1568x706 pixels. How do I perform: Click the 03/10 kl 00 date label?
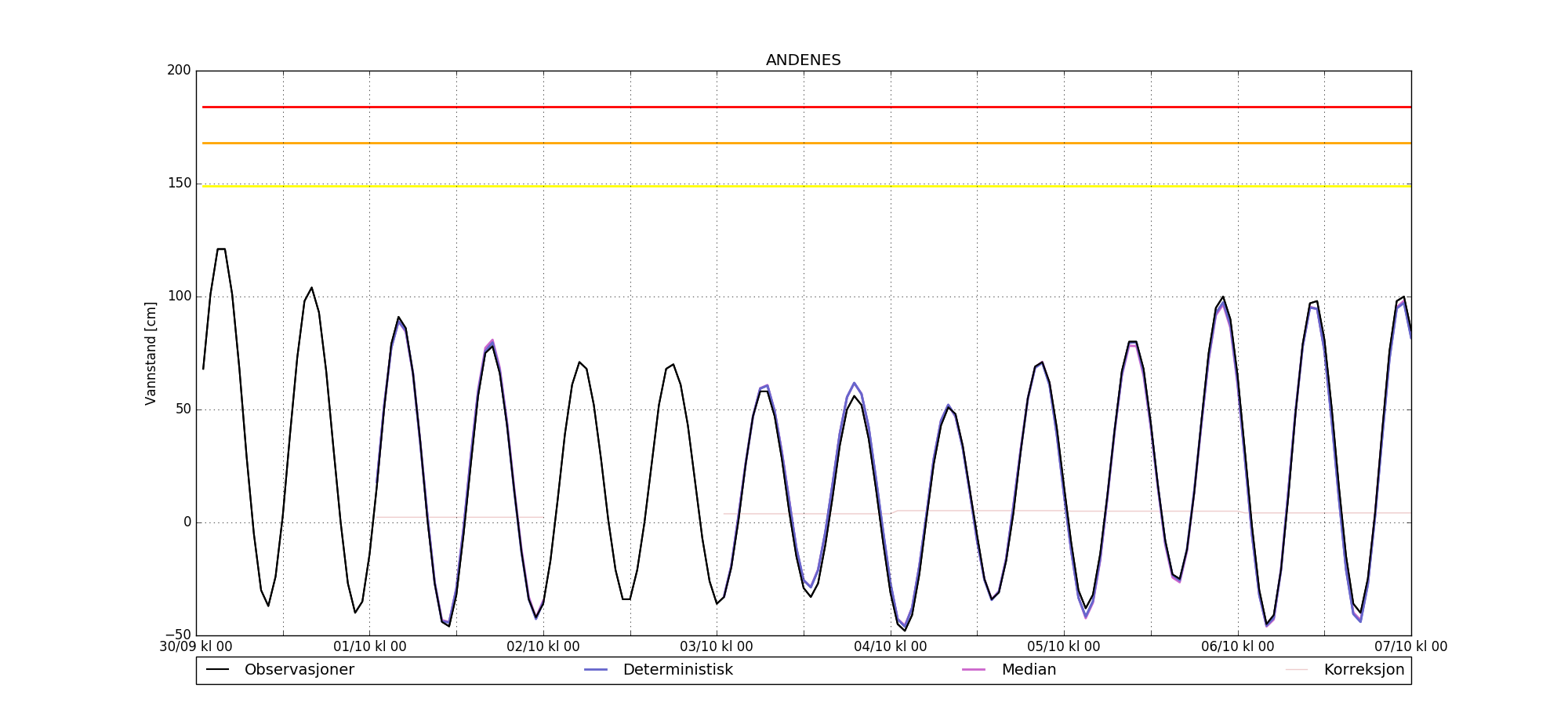pos(717,647)
